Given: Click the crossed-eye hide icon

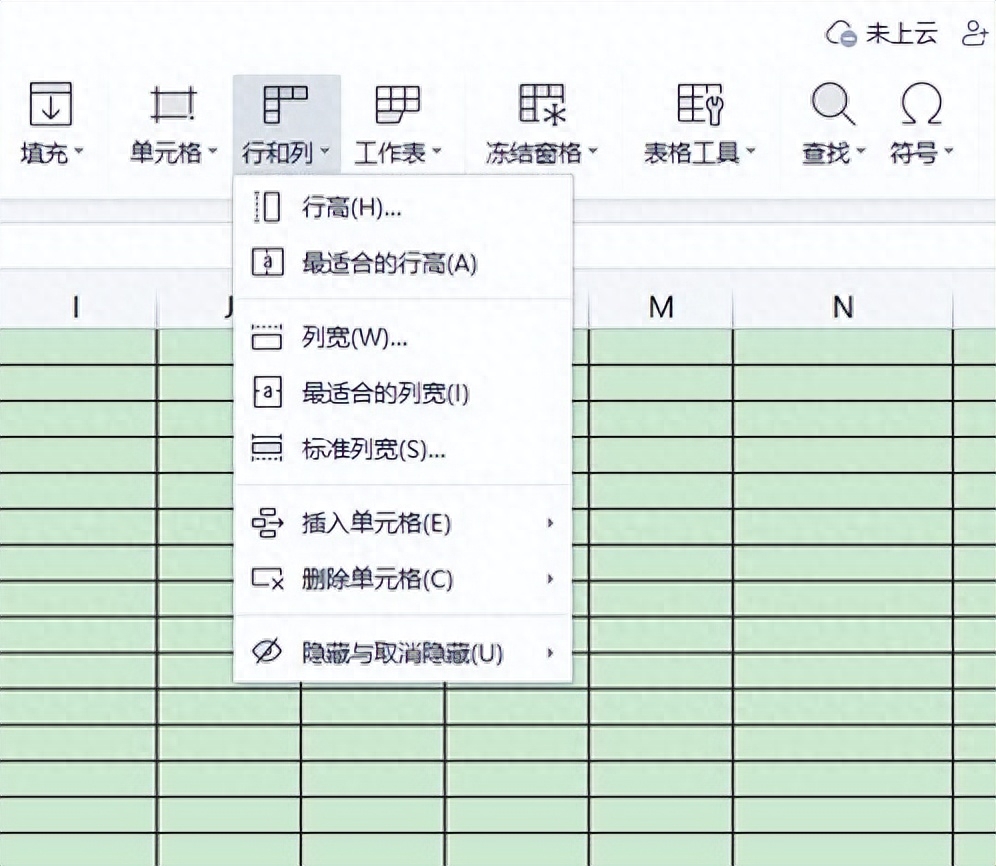Looking at the screenshot, I should point(267,651).
